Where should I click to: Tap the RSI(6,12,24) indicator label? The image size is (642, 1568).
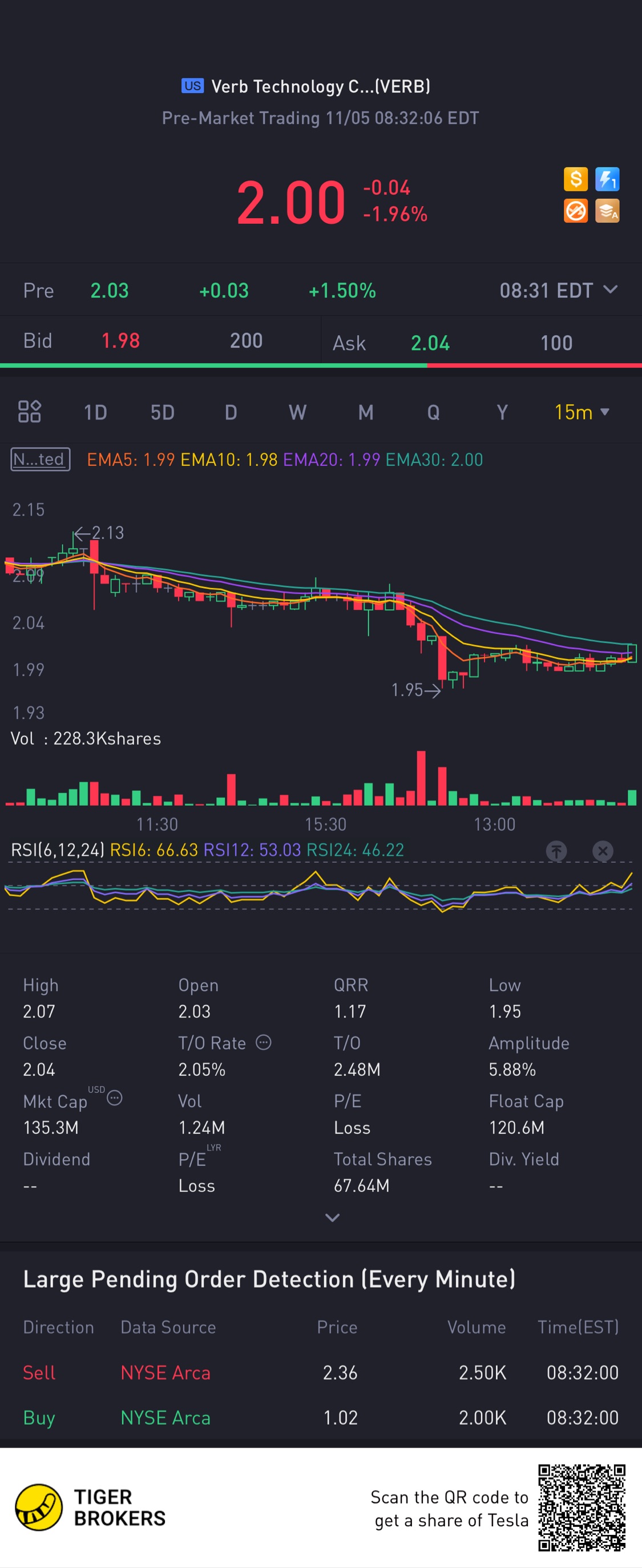(58, 850)
